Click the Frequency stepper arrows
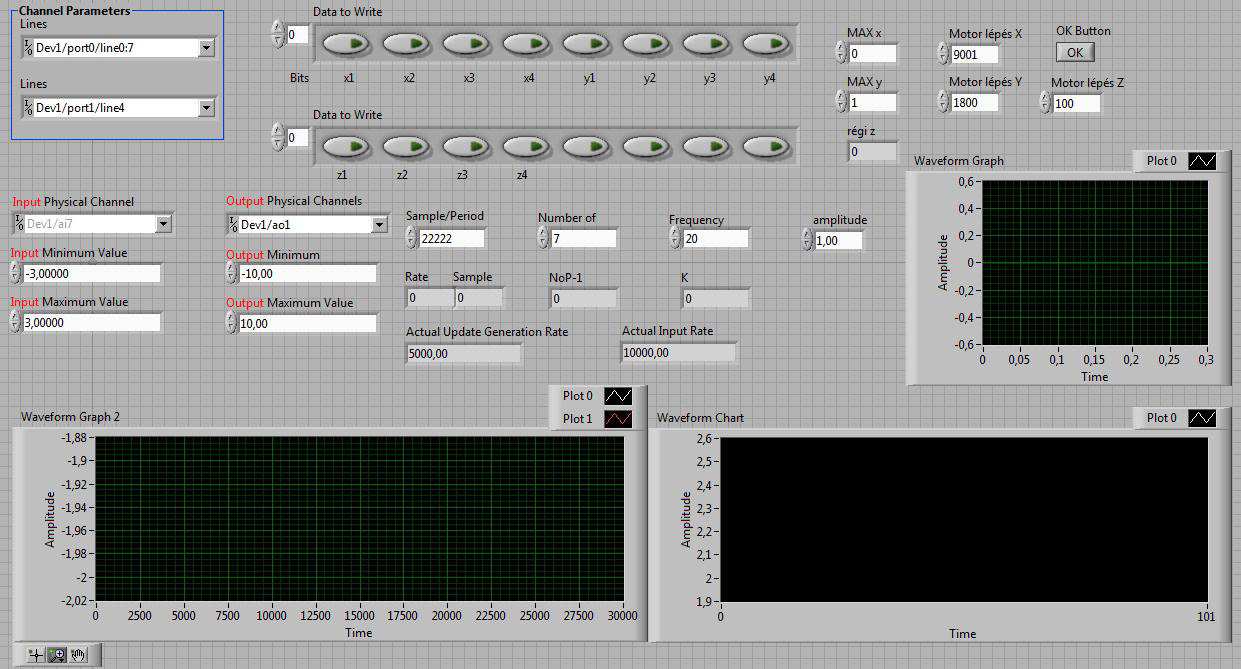Viewport: 1241px width, 669px height. [x=675, y=238]
